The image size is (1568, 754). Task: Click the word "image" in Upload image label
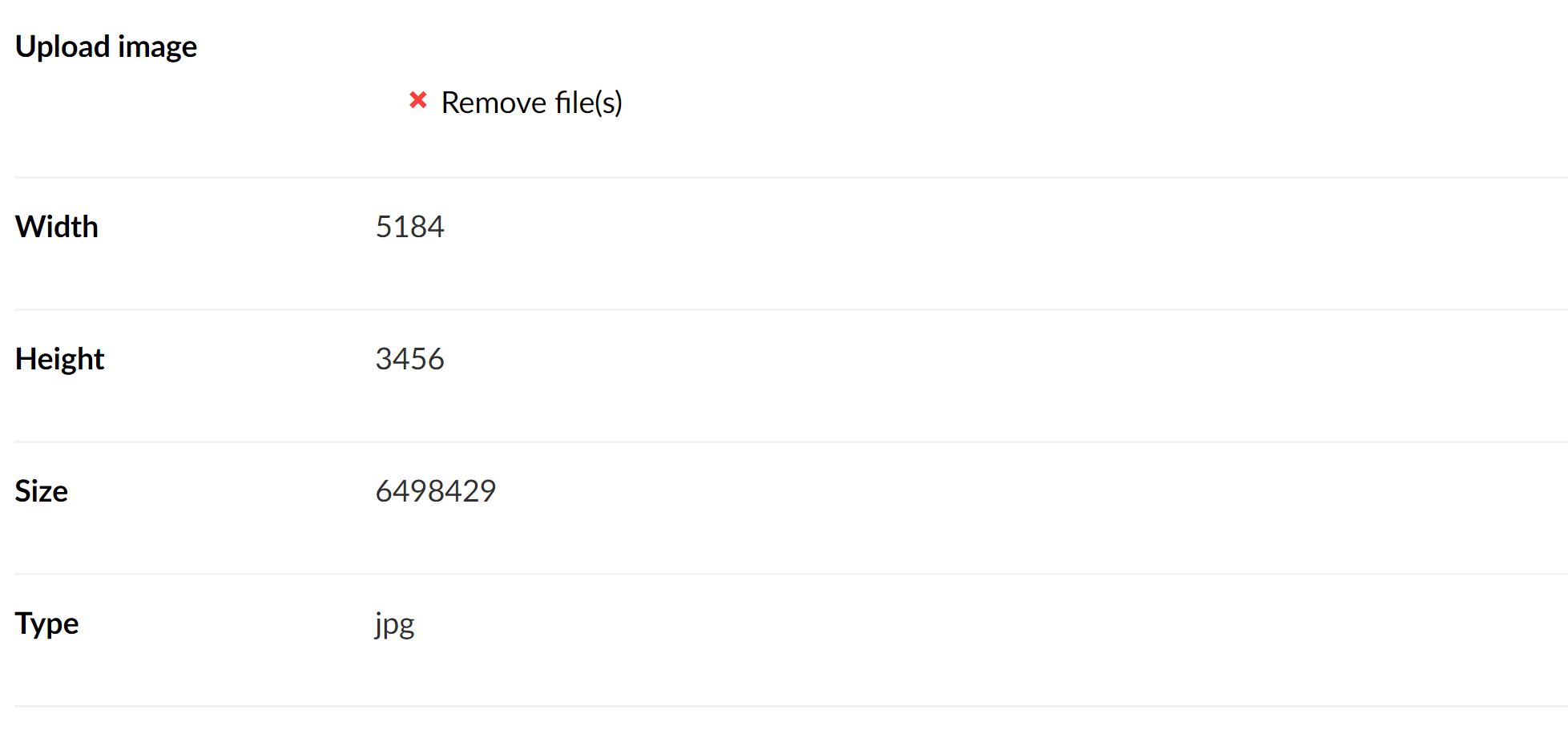[157, 46]
